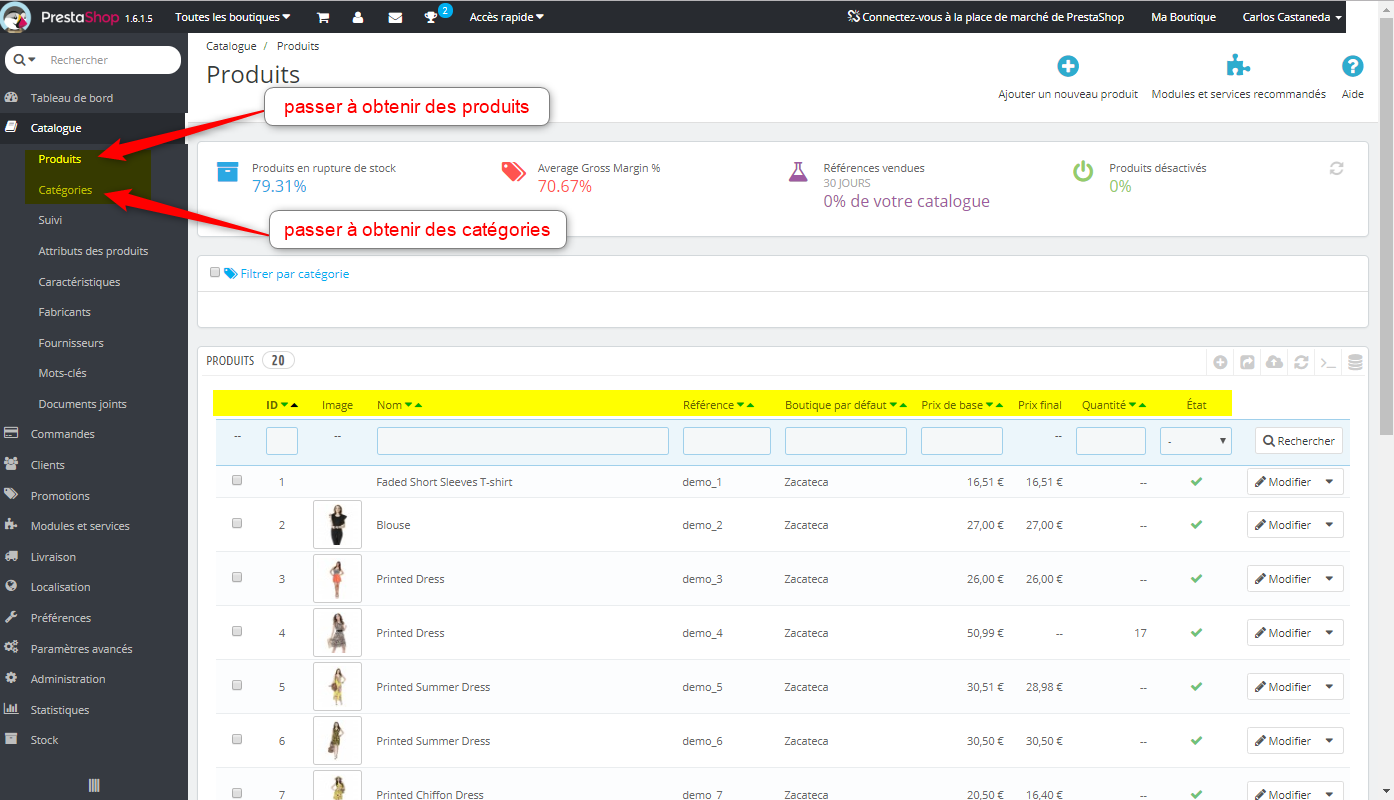Image resolution: width=1394 pixels, height=800 pixels.
Task: Select the checkbox next to product Blouse
Action: tap(237, 523)
